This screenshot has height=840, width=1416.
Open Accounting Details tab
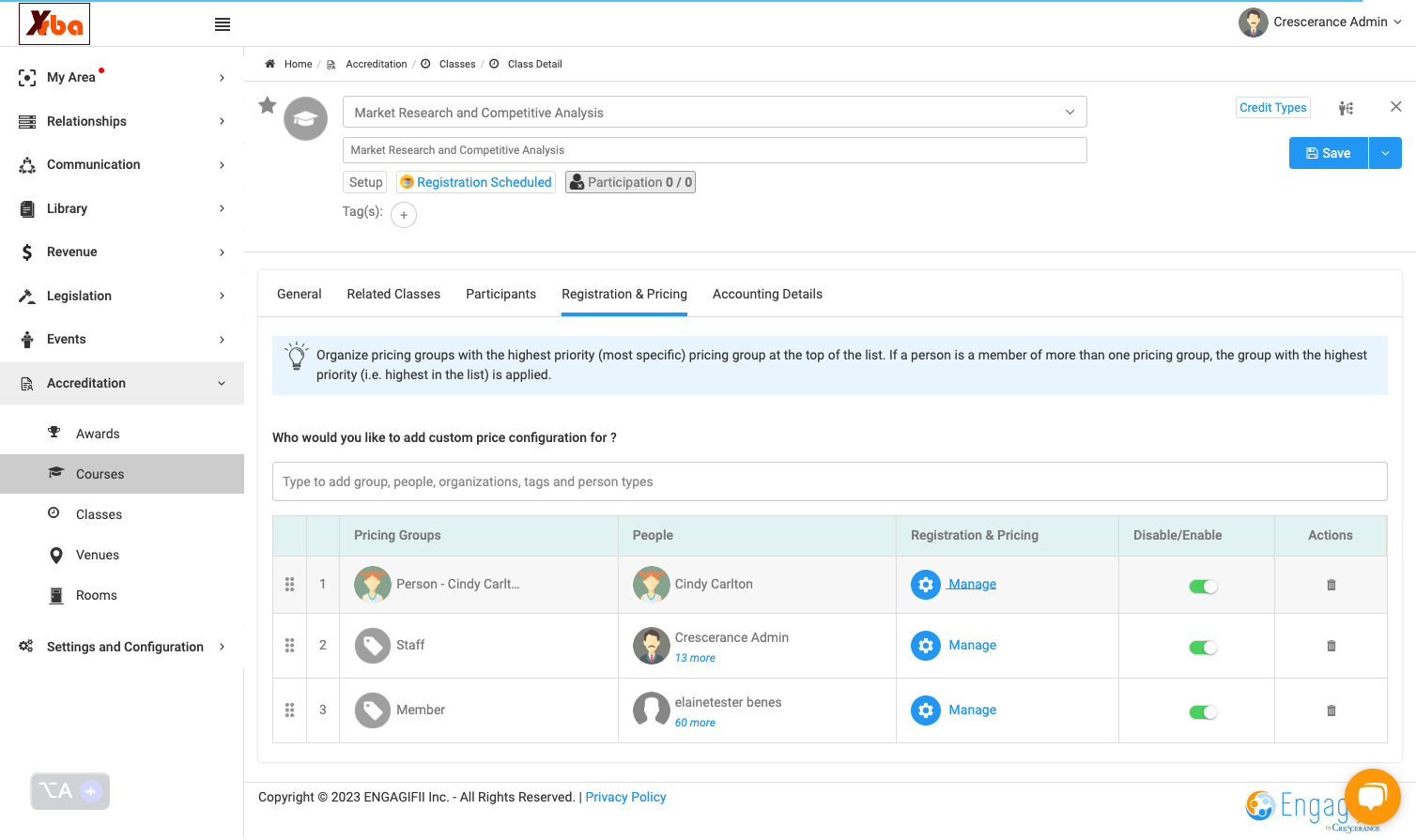click(767, 294)
